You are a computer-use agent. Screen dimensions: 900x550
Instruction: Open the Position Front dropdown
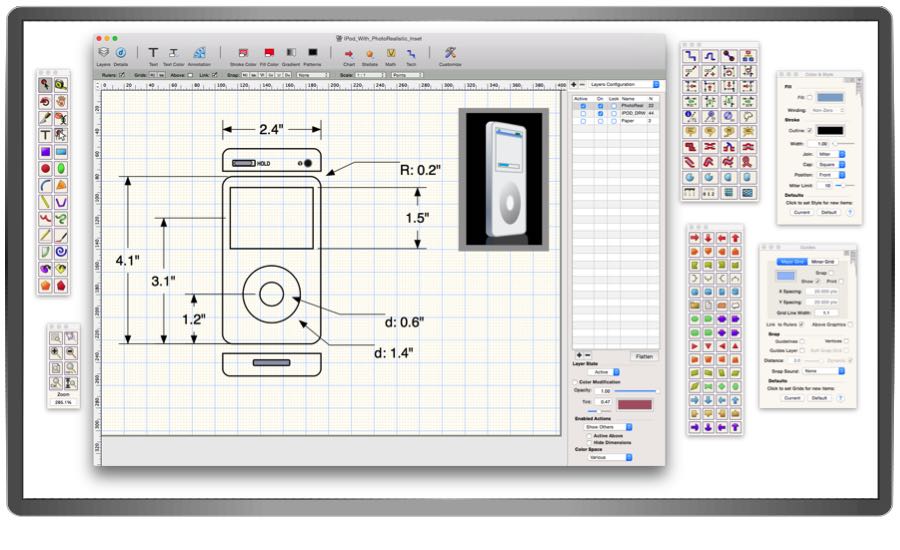click(831, 175)
